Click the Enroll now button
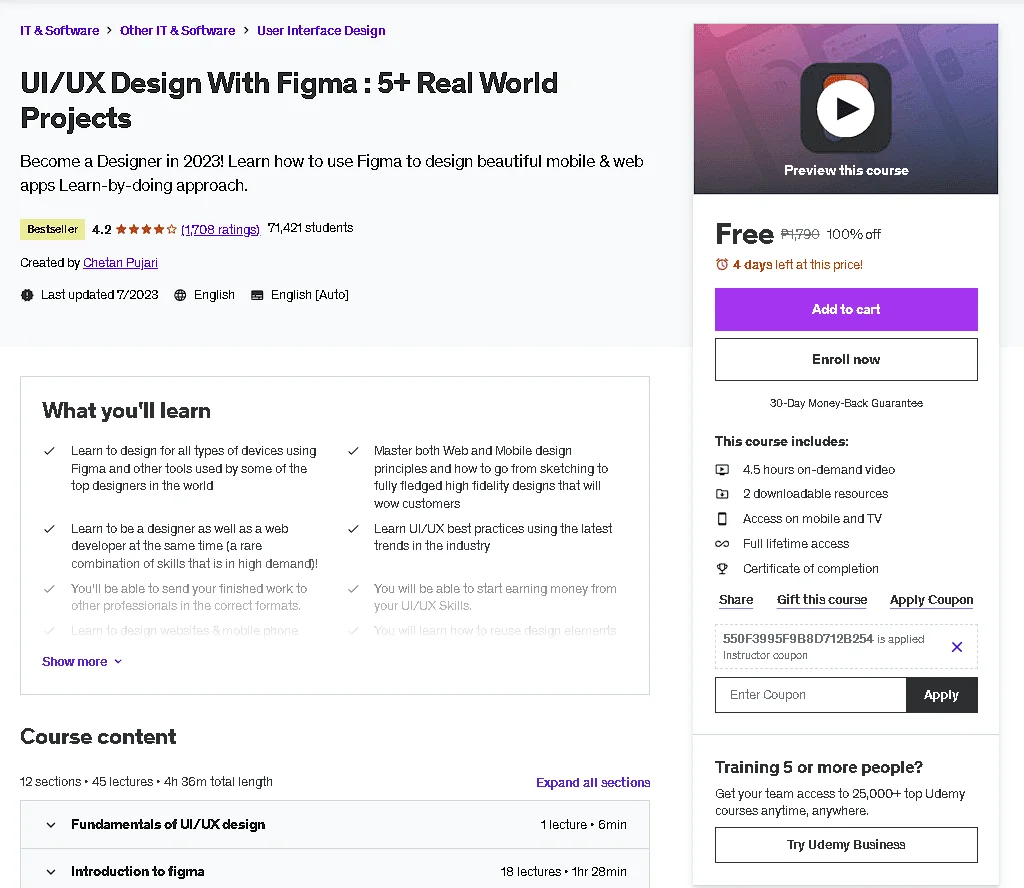 846,359
